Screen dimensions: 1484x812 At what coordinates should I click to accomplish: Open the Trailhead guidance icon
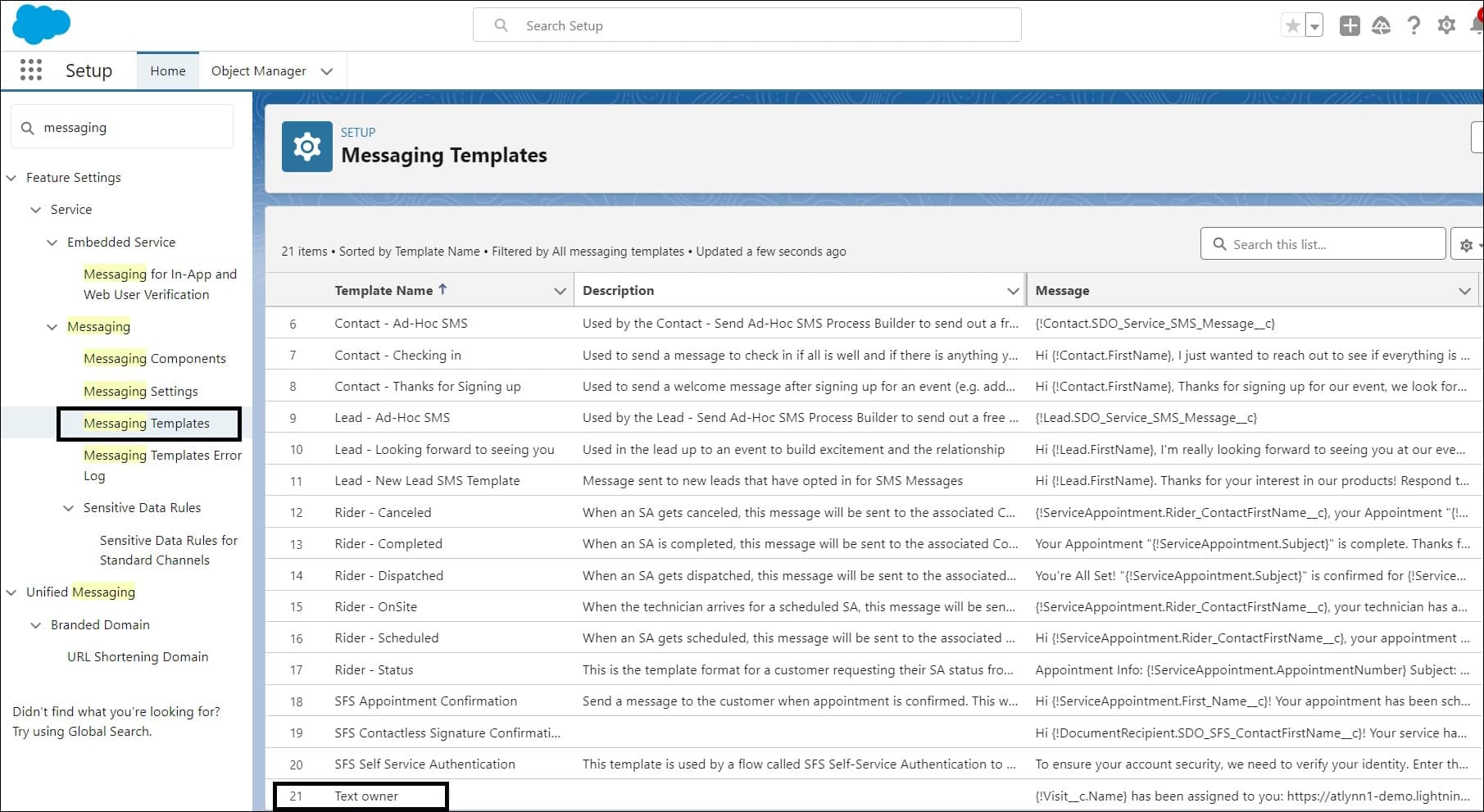[1382, 25]
